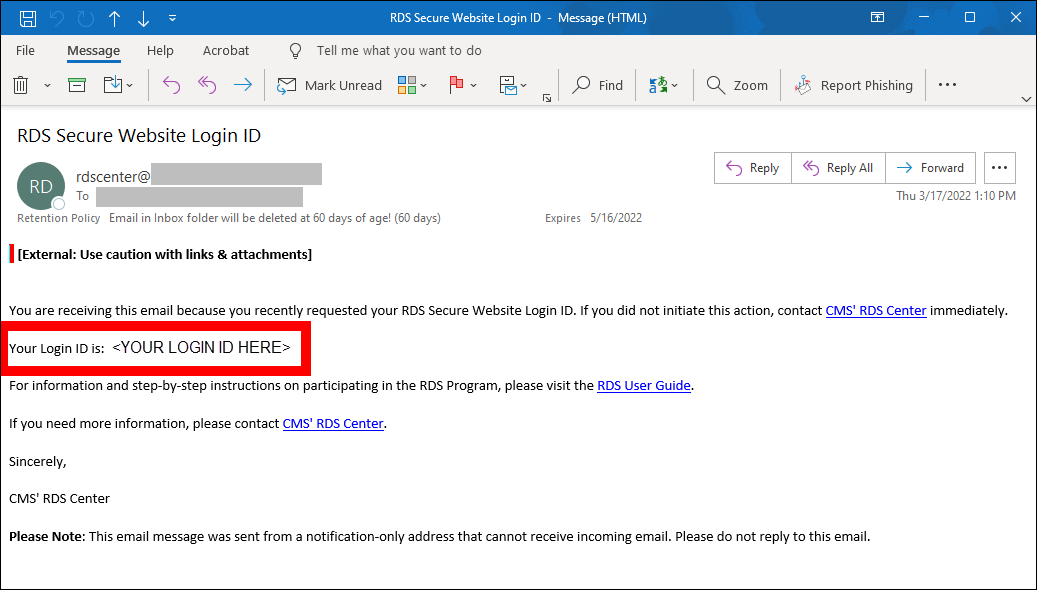Click the Save icon in title bar
This screenshot has height=590, width=1037.
(x=28, y=18)
